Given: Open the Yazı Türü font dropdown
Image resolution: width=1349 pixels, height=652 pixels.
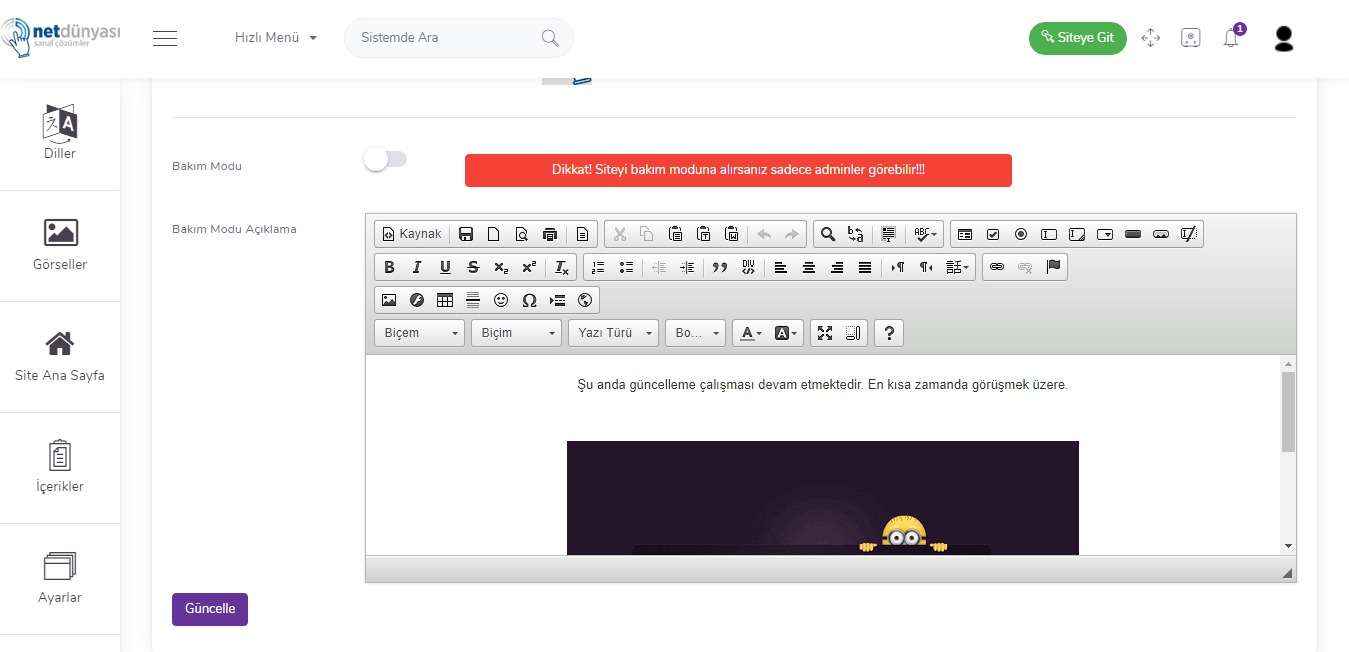Looking at the screenshot, I should 613,333.
